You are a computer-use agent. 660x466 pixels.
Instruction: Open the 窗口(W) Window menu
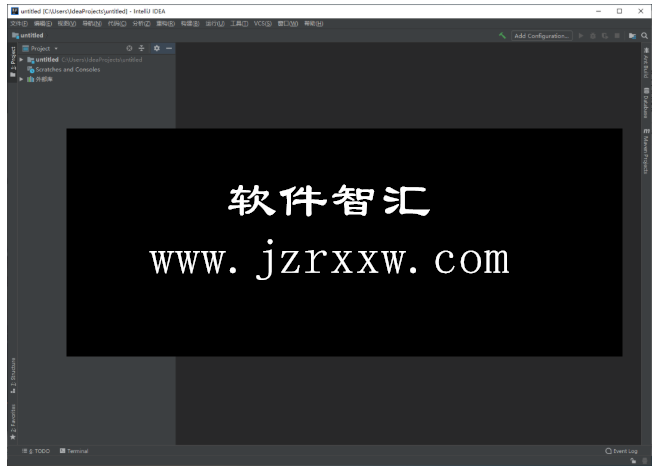click(288, 24)
